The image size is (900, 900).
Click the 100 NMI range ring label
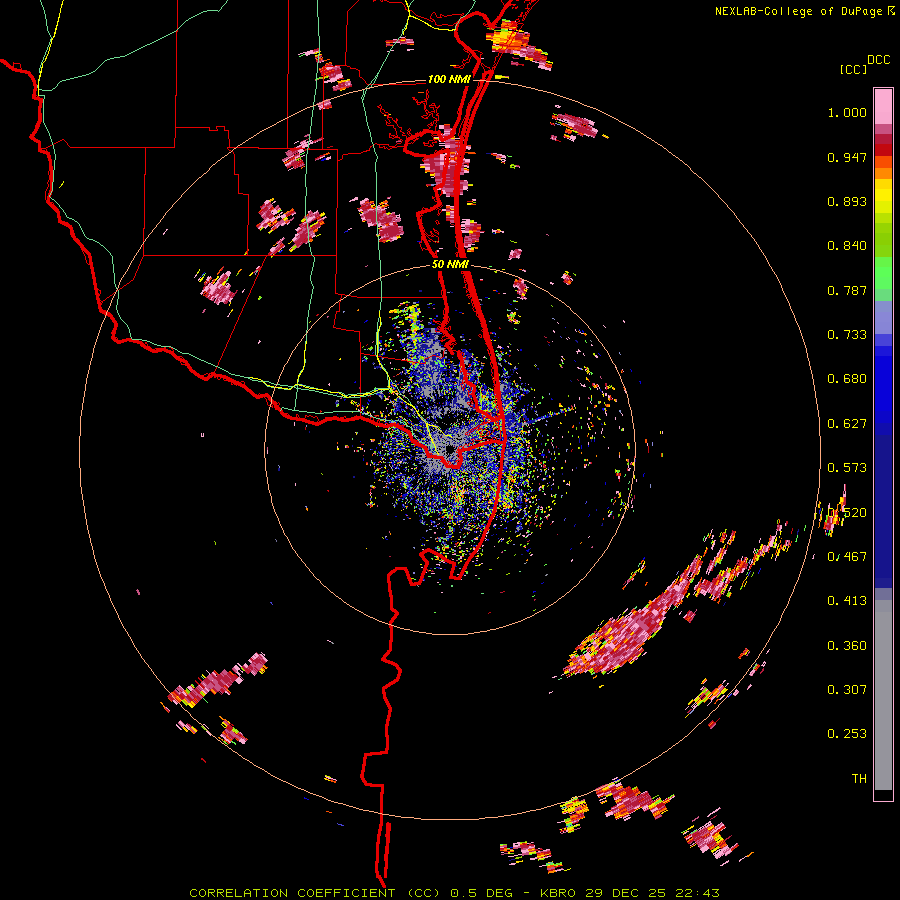449,79
